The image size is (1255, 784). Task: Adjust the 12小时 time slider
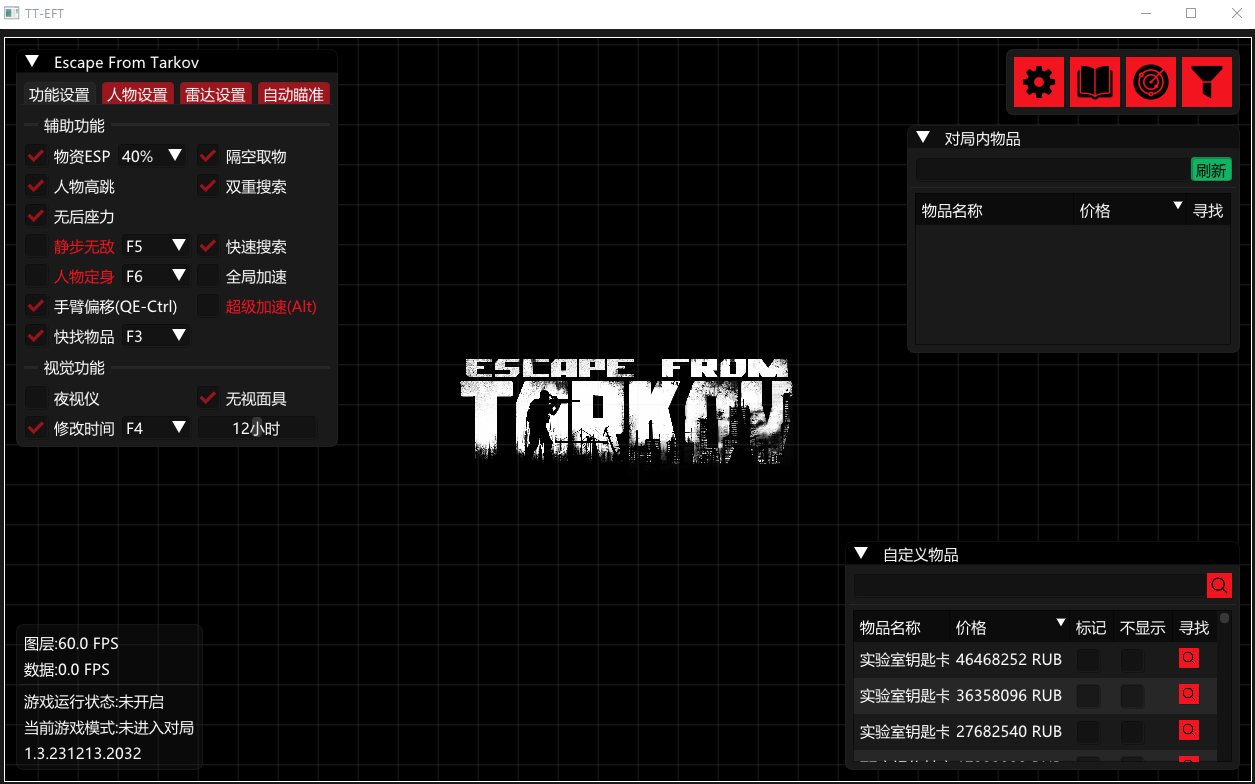256,428
